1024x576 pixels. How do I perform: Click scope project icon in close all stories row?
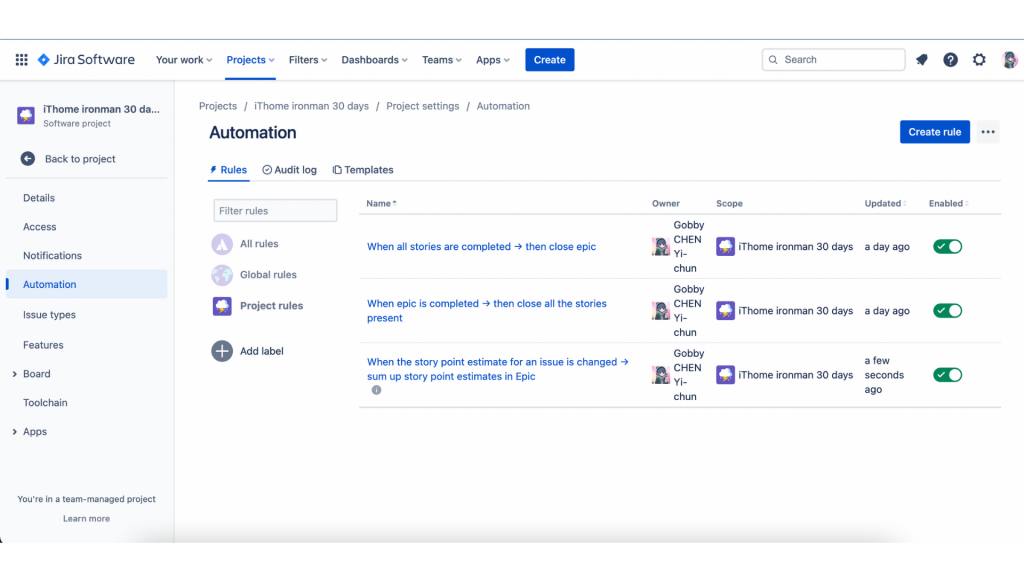725,310
